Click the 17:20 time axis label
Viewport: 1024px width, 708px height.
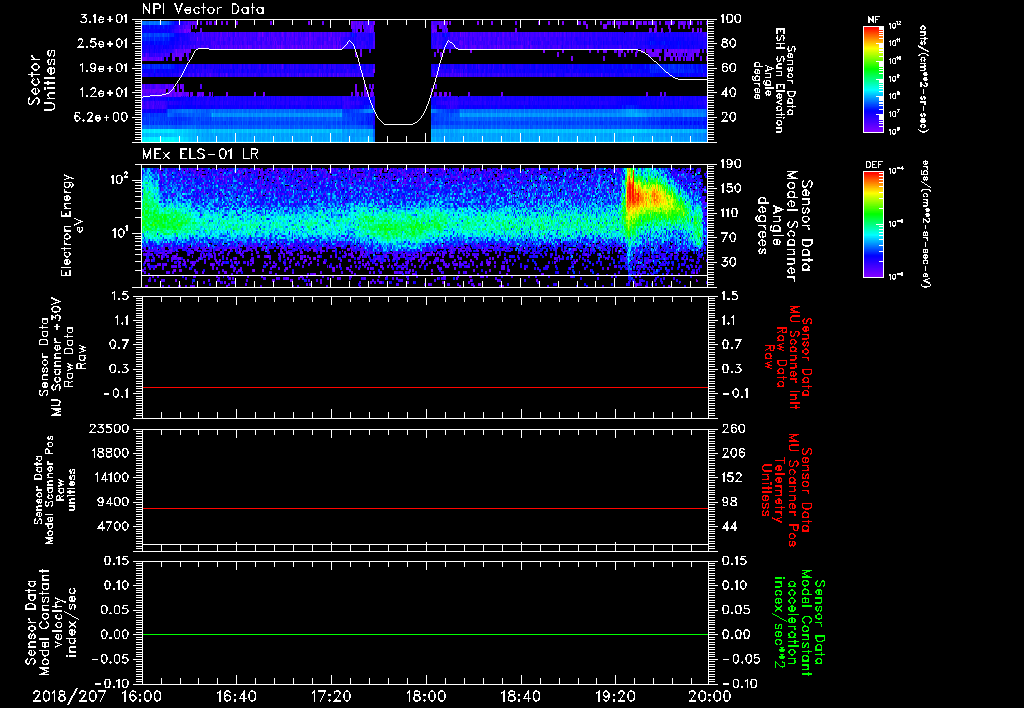[331, 696]
